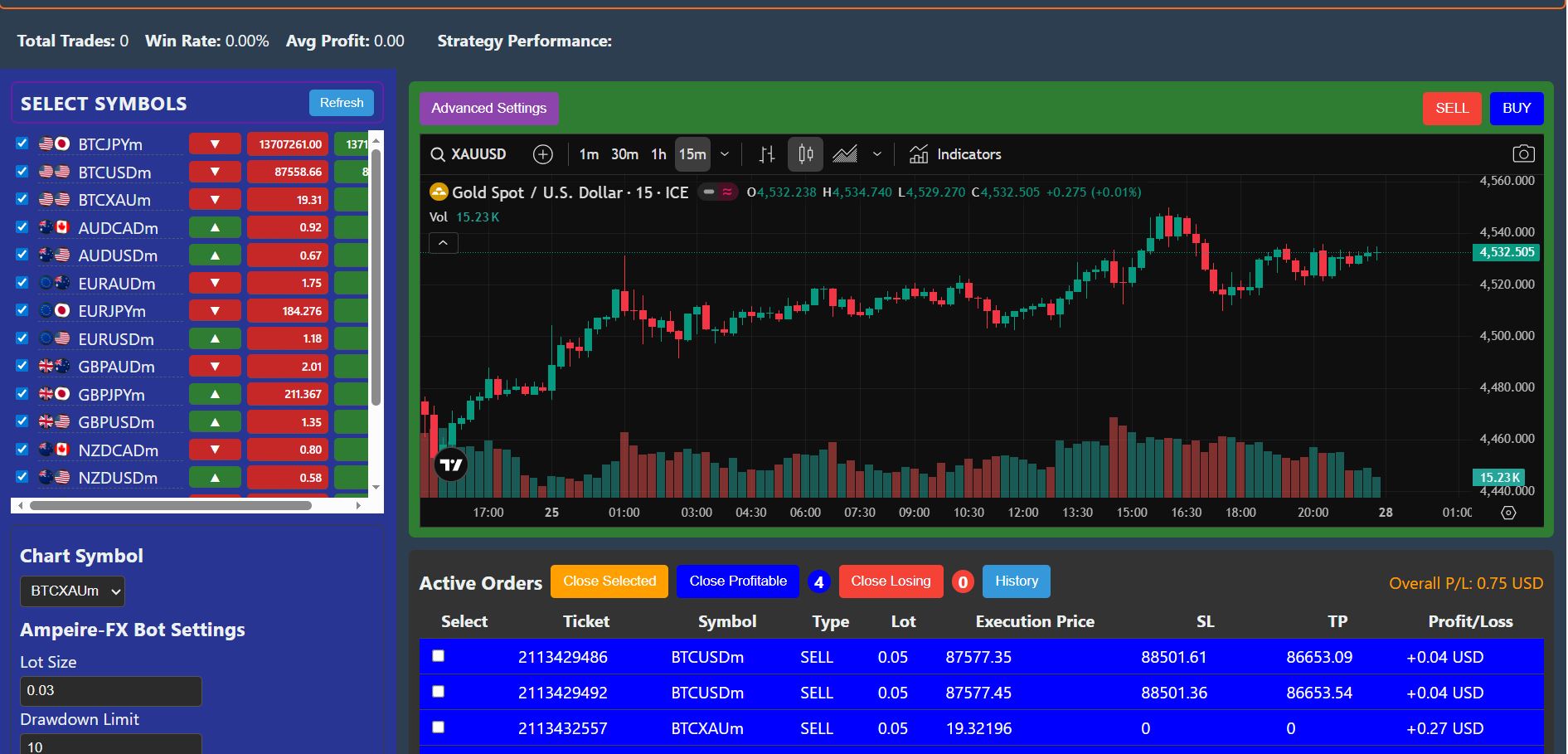Take a chart screenshot with the camera icon
The image size is (1568, 754).
coord(1524,153)
